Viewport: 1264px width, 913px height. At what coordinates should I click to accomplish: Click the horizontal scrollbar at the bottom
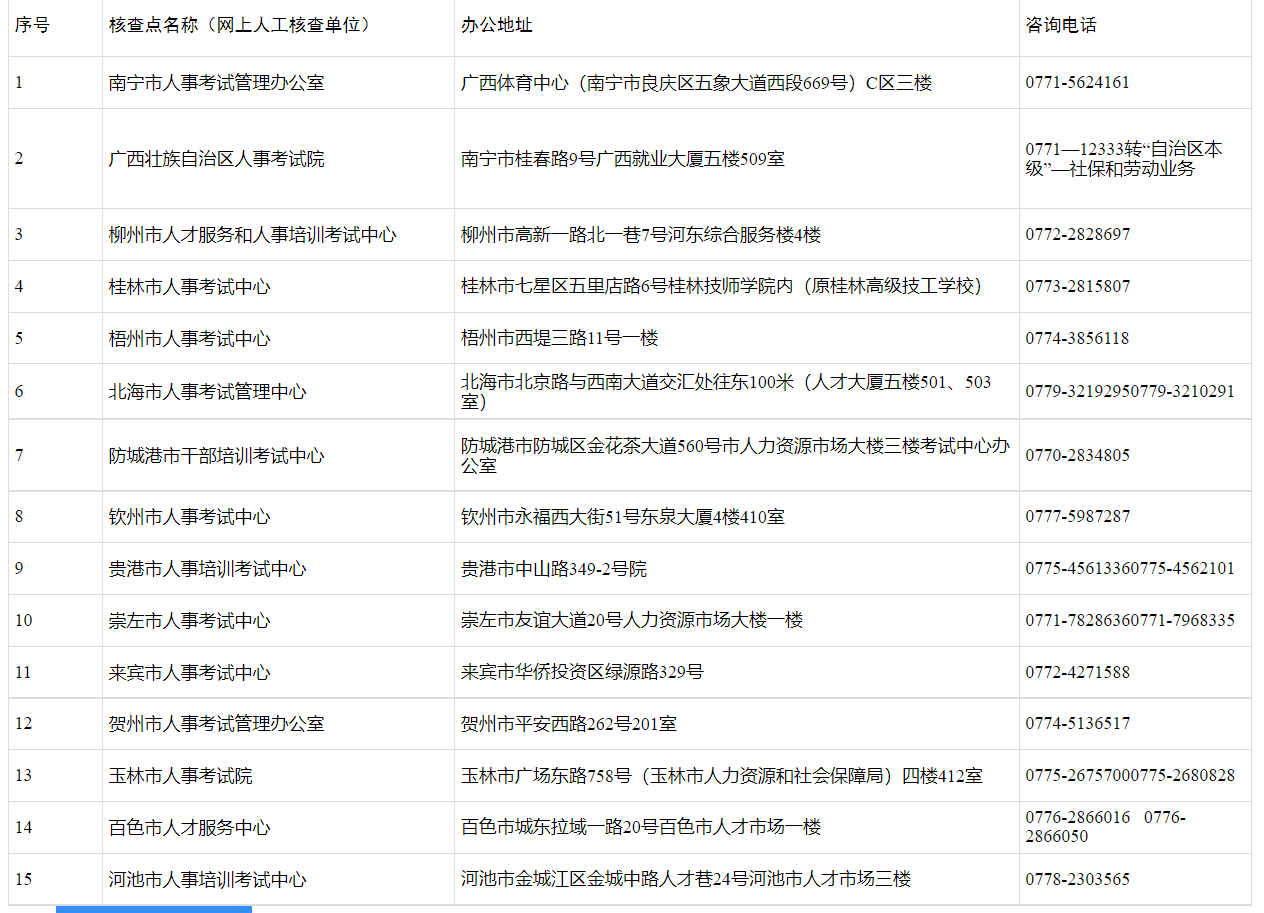pyautogui.click(x=154, y=909)
